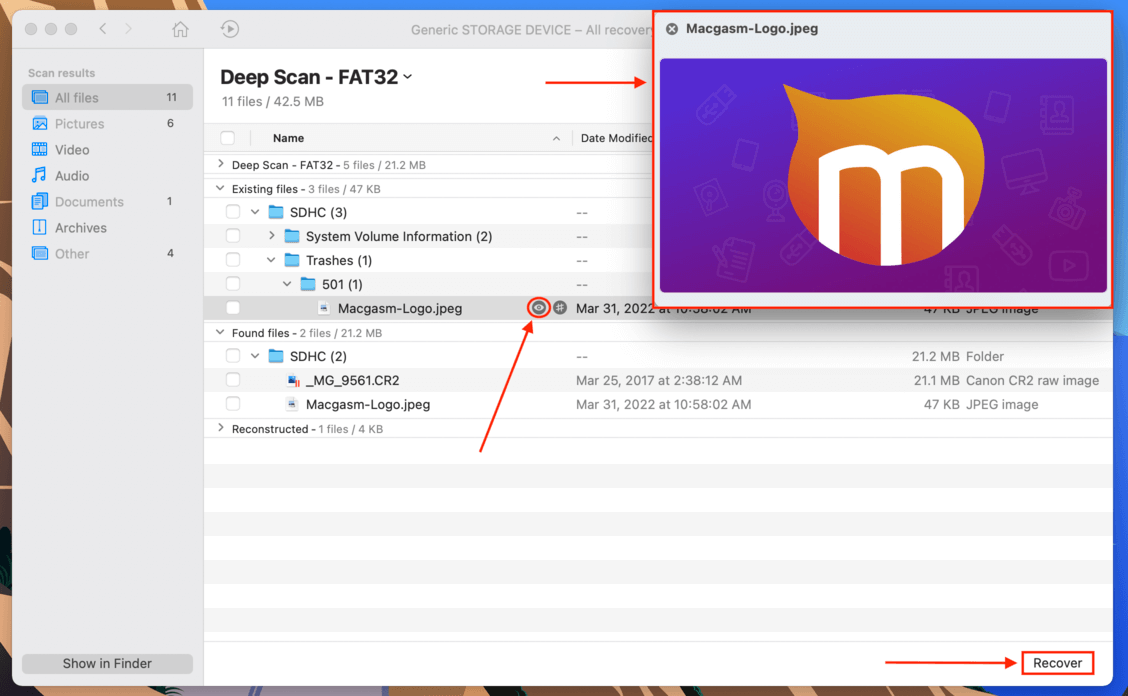
Task: Check the Trashes (1) checkbox
Action: [x=232, y=260]
